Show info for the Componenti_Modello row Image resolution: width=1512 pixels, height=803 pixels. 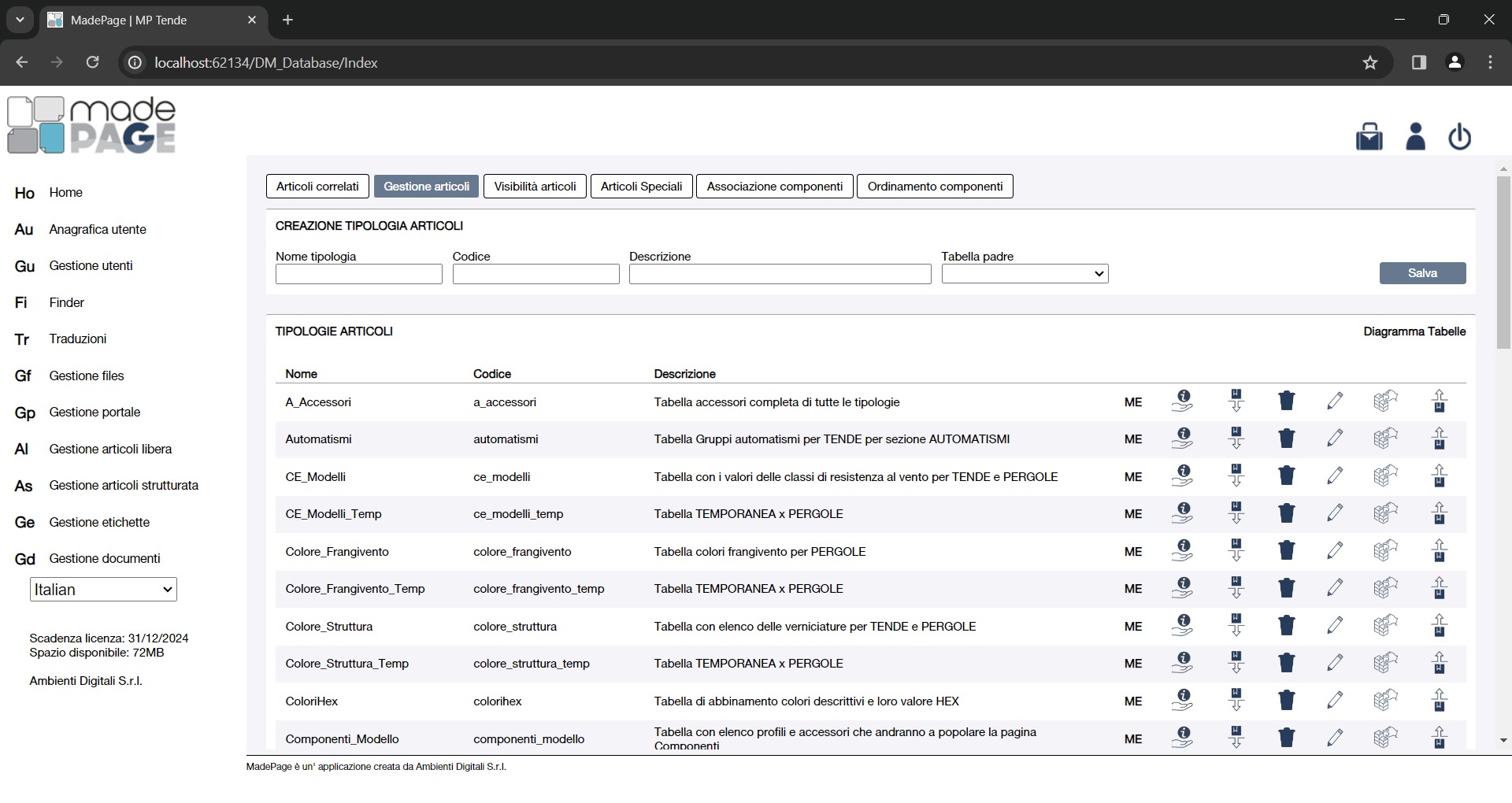[1182, 738]
